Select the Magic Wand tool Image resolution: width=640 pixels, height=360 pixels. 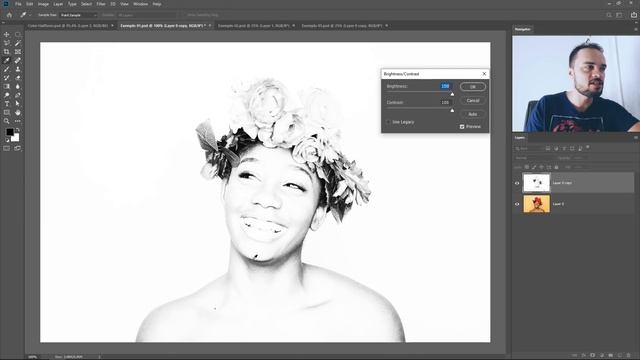click(x=18, y=43)
